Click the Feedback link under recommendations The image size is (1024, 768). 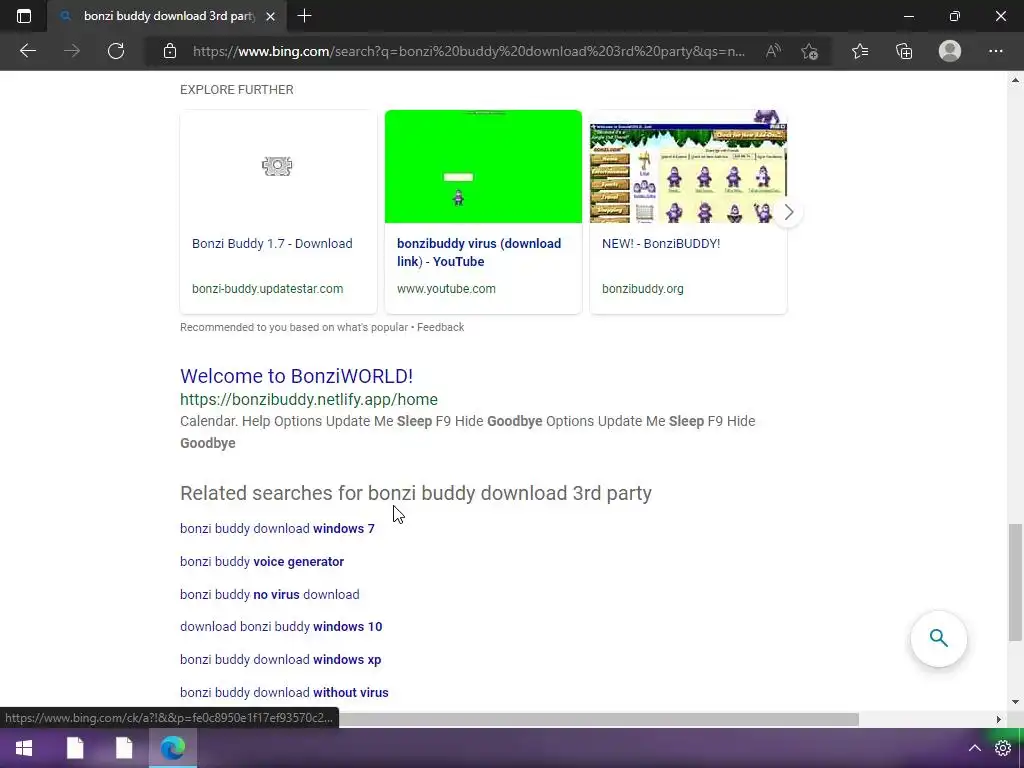tap(440, 327)
